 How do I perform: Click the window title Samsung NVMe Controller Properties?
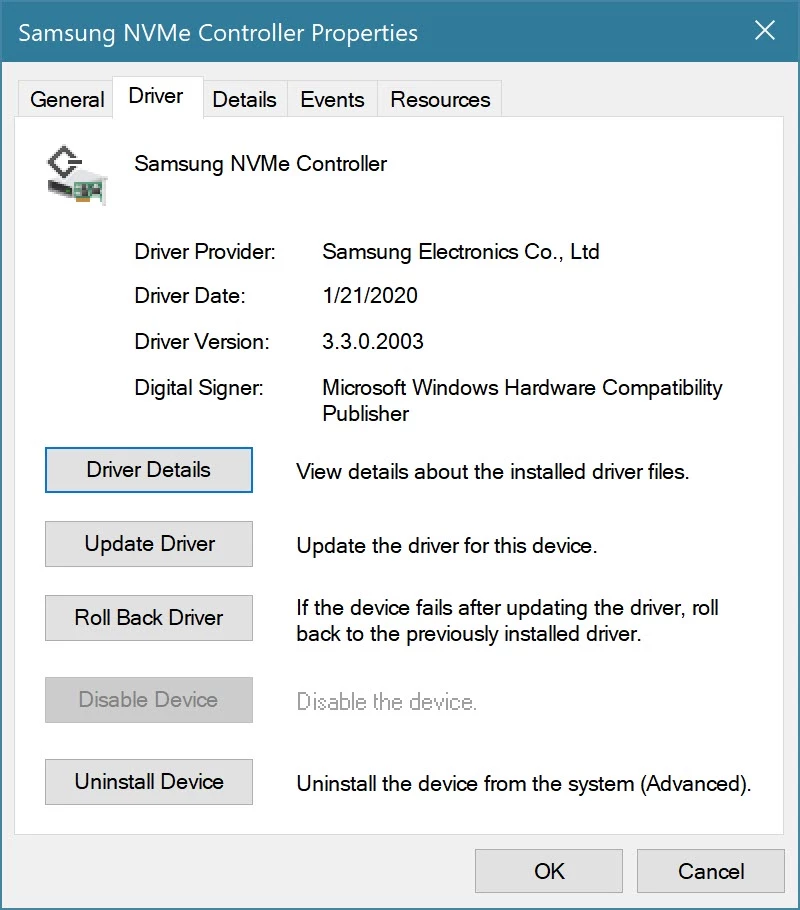[218, 33]
